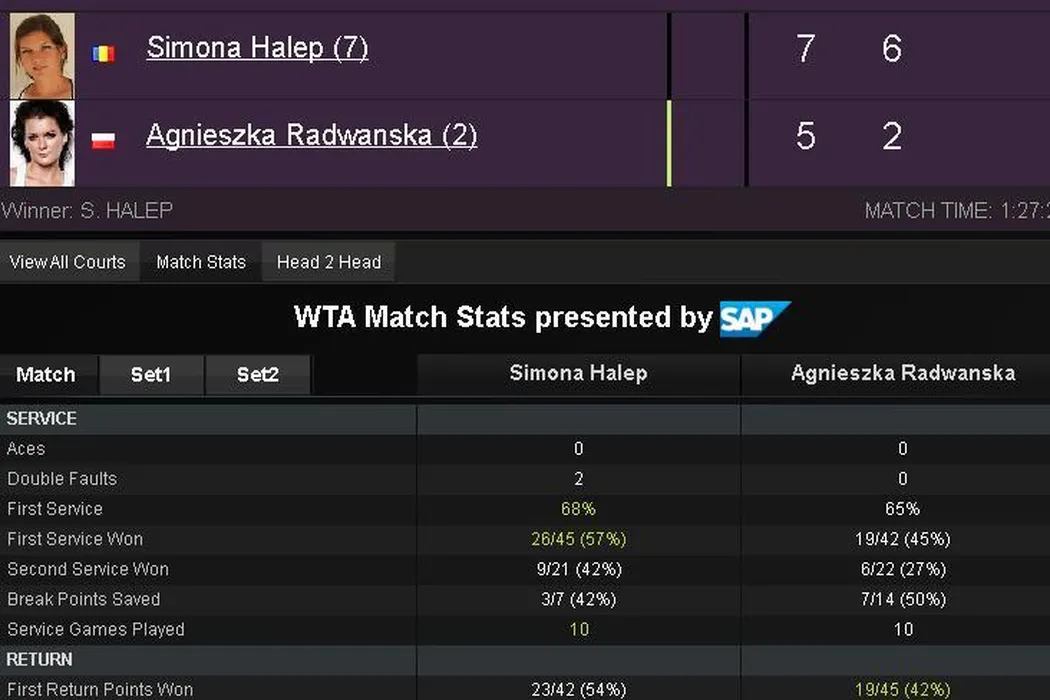The width and height of the screenshot is (1050, 700).
Task: Click the Romanian flag icon
Action: point(103,53)
